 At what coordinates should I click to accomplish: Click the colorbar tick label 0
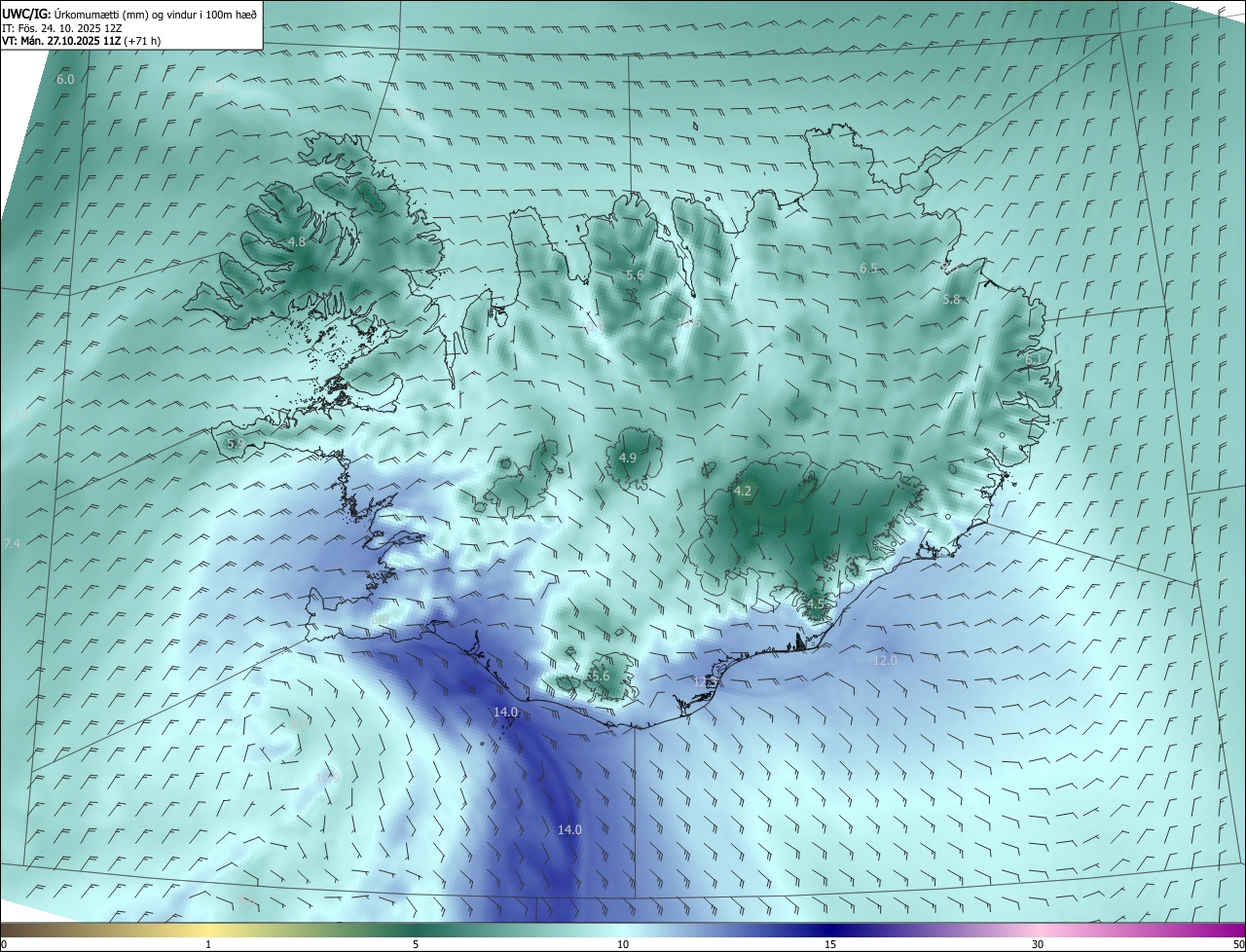point(3,944)
